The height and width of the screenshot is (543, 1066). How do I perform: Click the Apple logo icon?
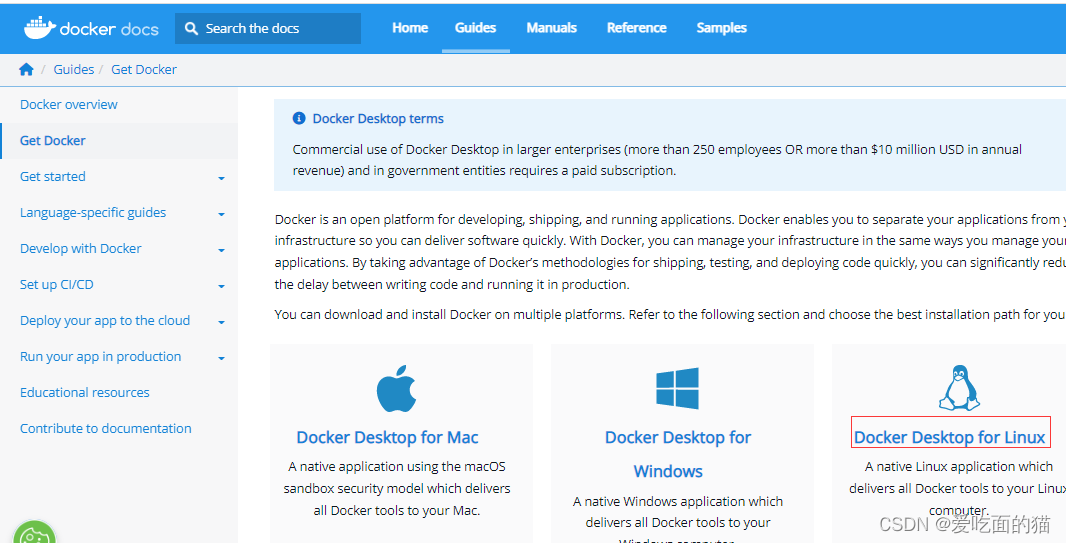click(x=396, y=388)
